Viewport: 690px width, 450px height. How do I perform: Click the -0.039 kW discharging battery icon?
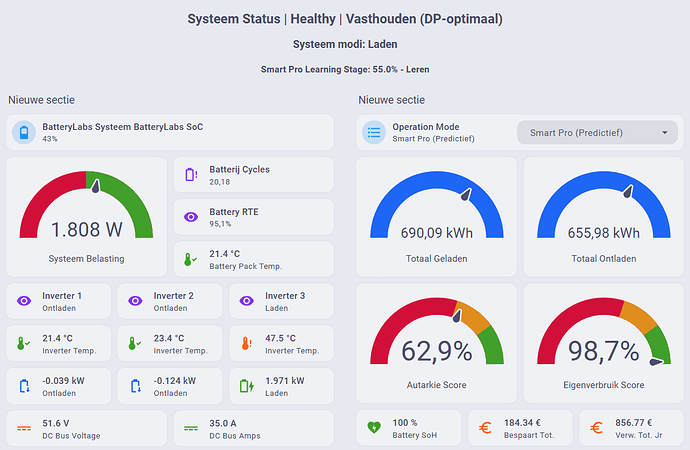tap(24, 386)
